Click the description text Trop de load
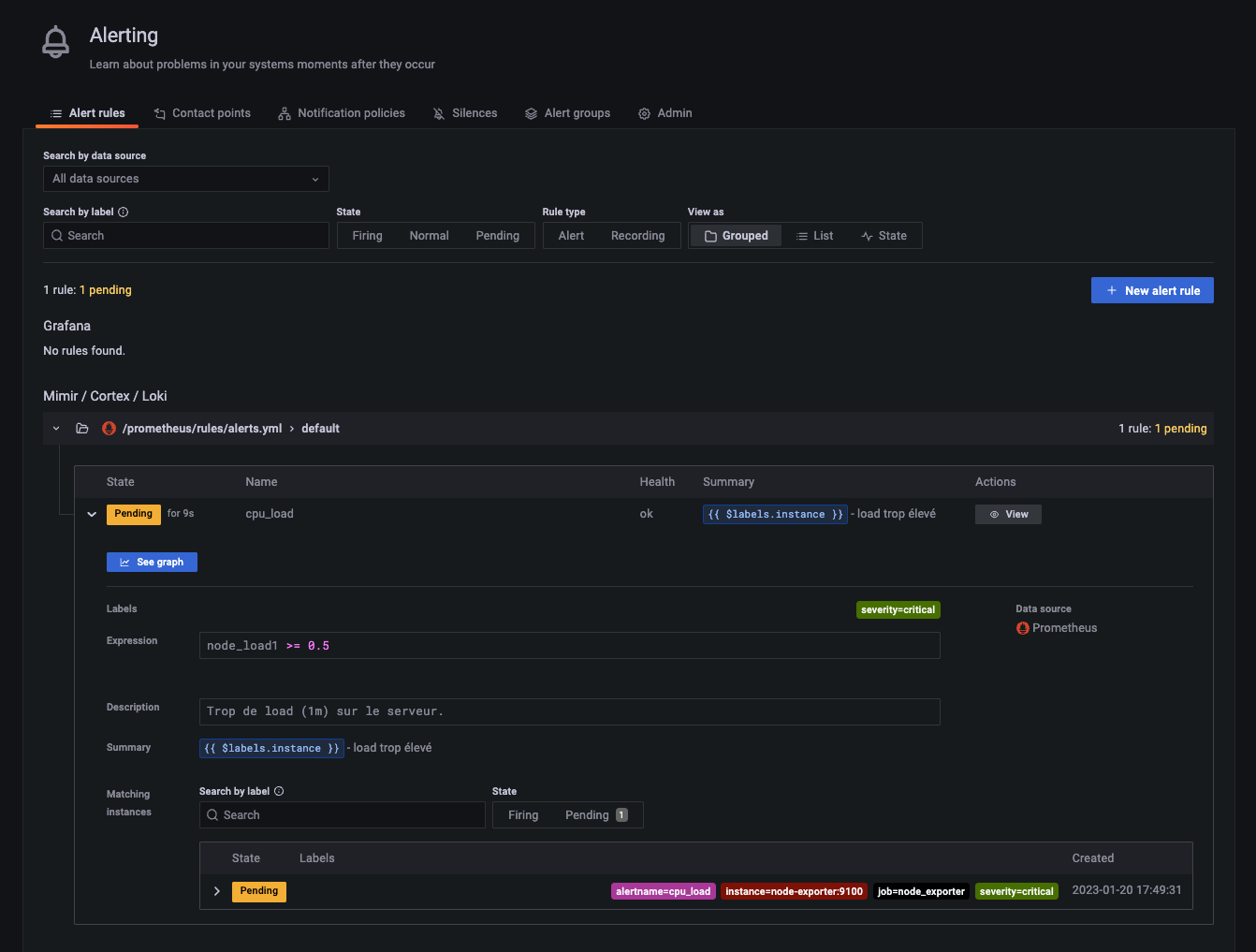Screen dimensions: 1256x952 tap(325, 711)
